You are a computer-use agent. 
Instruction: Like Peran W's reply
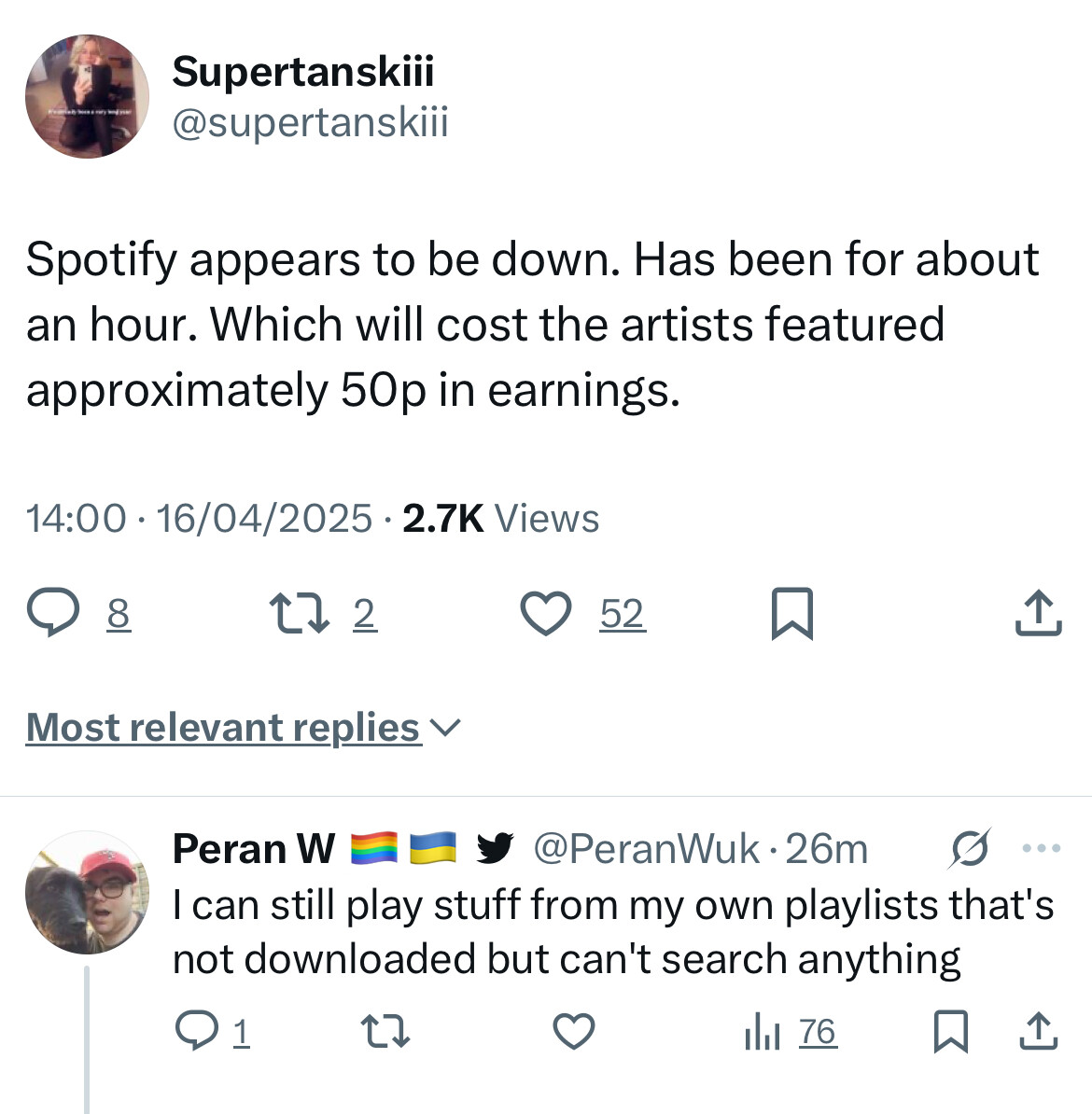click(x=574, y=1032)
